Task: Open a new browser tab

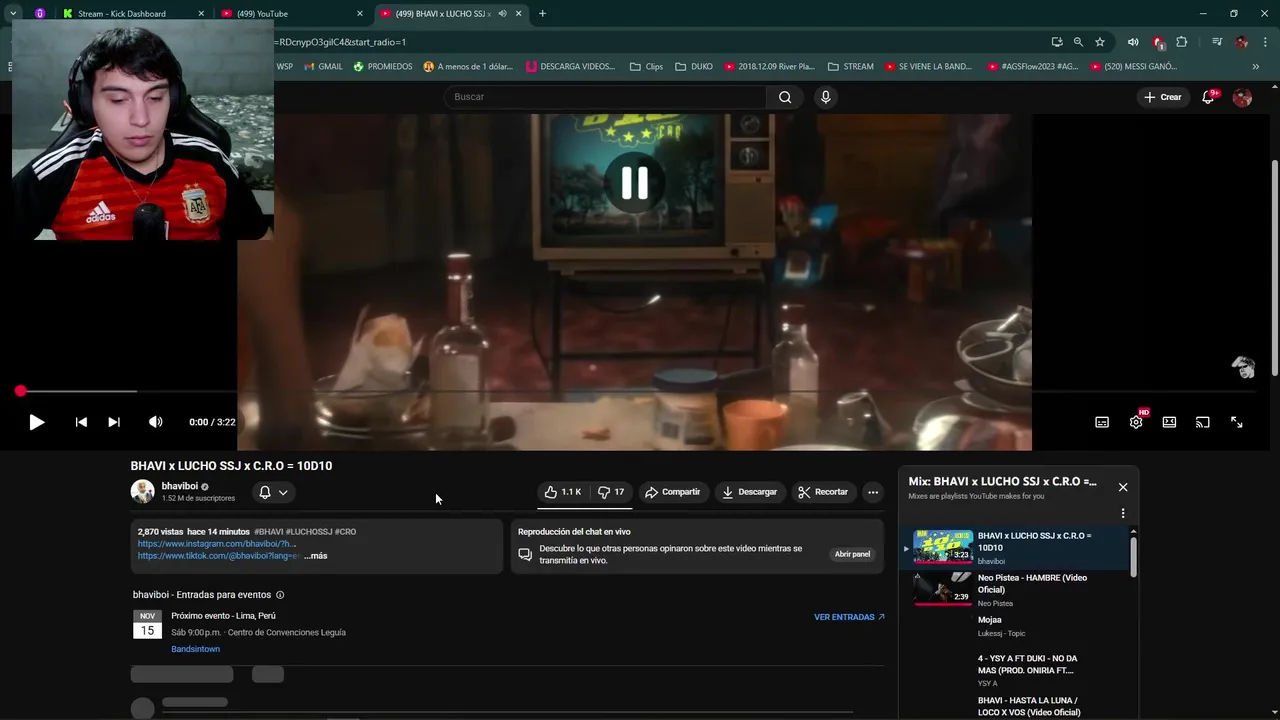Action: 542,13
